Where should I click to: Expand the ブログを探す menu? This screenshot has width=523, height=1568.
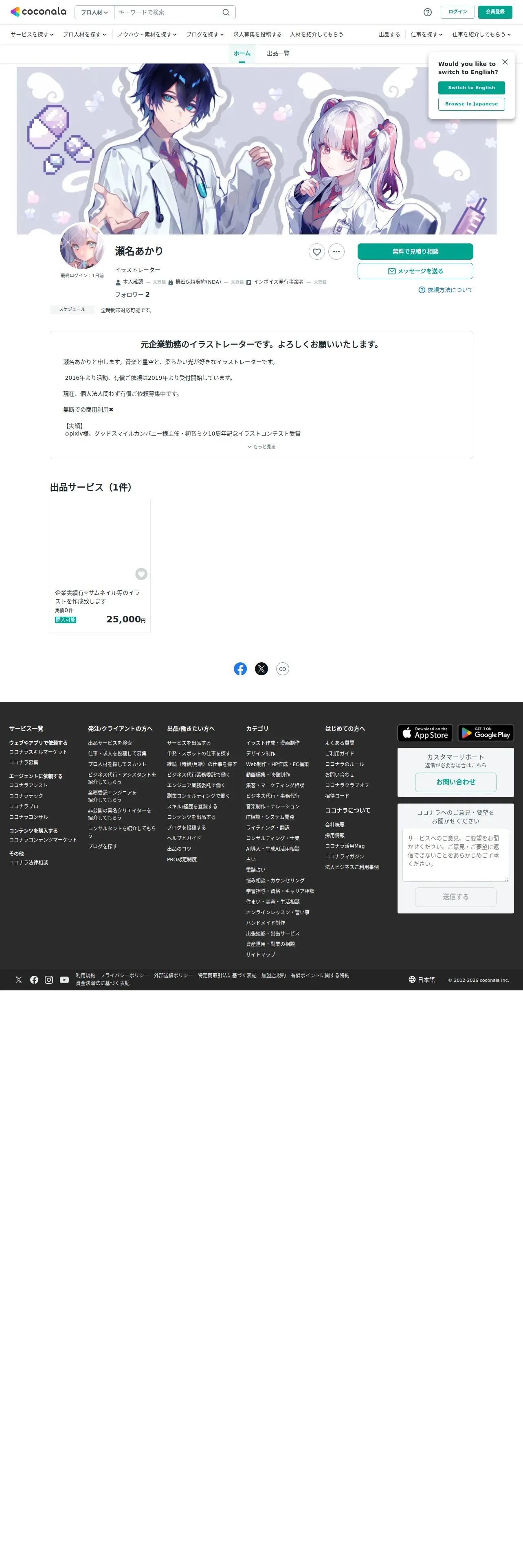[205, 35]
